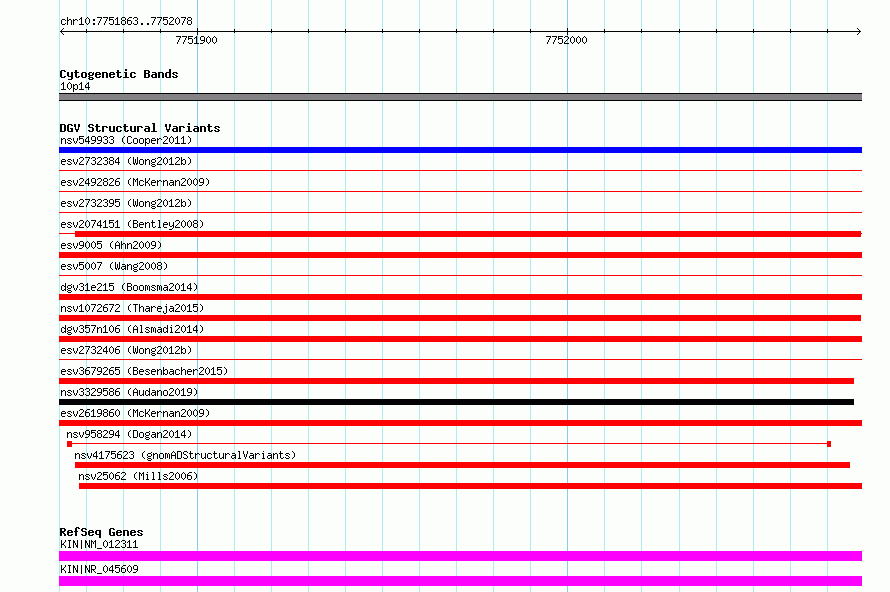Viewport: 890px width, 592px height.
Task: Click the chr10:7751863..7752078 region label
Action: [x=126, y=21]
